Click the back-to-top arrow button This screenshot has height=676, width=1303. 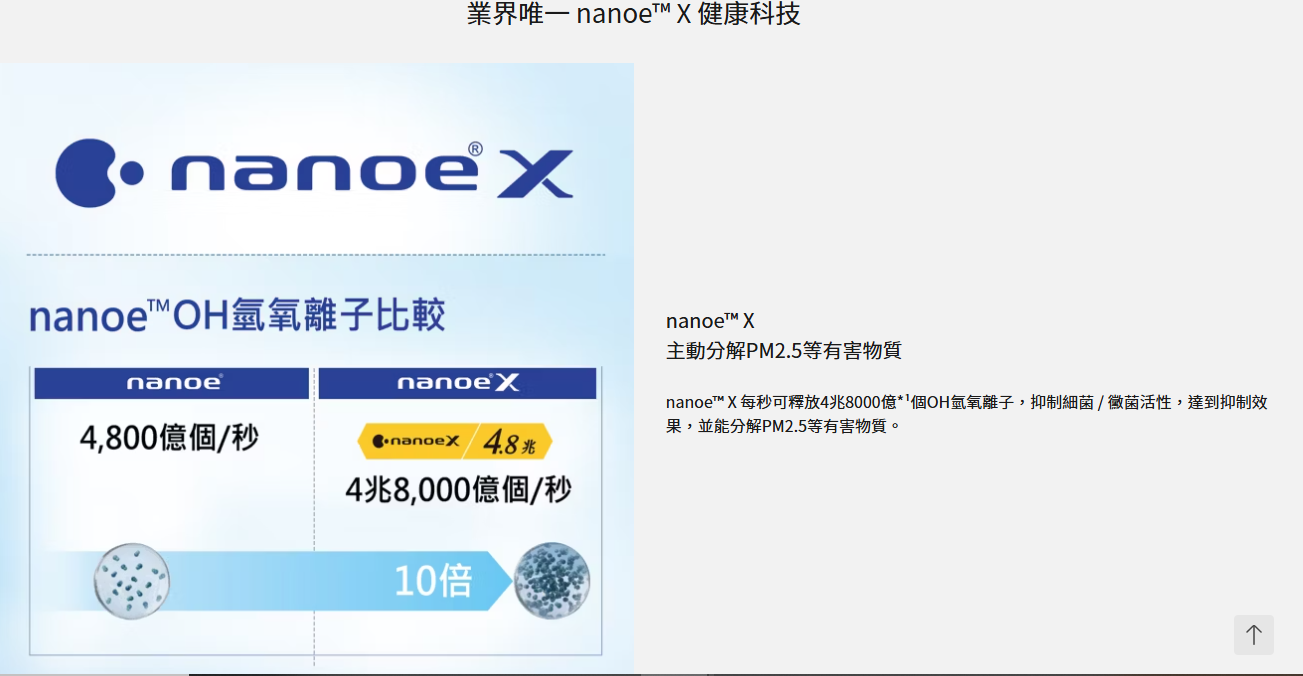pyautogui.click(x=1253, y=635)
